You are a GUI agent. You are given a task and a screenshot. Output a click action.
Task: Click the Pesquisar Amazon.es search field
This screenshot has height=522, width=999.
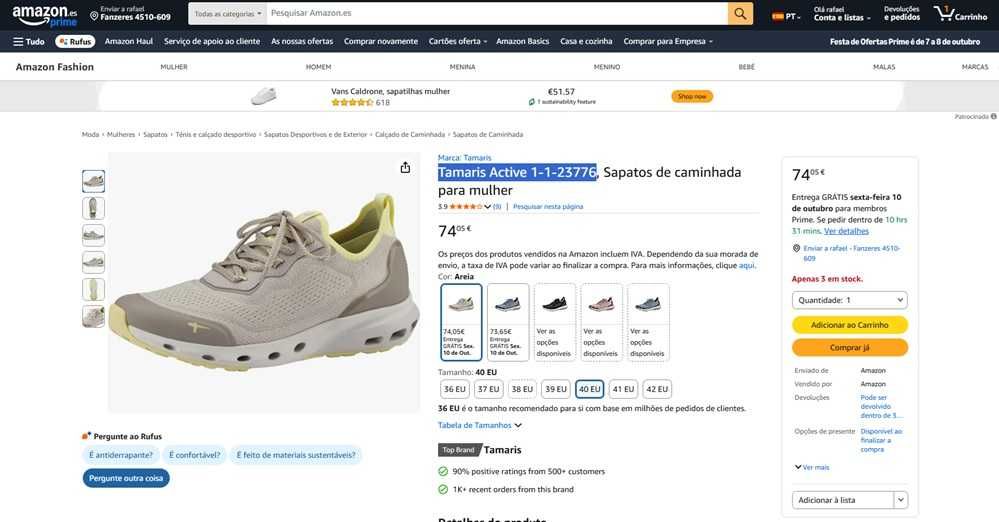coord(497,13)
